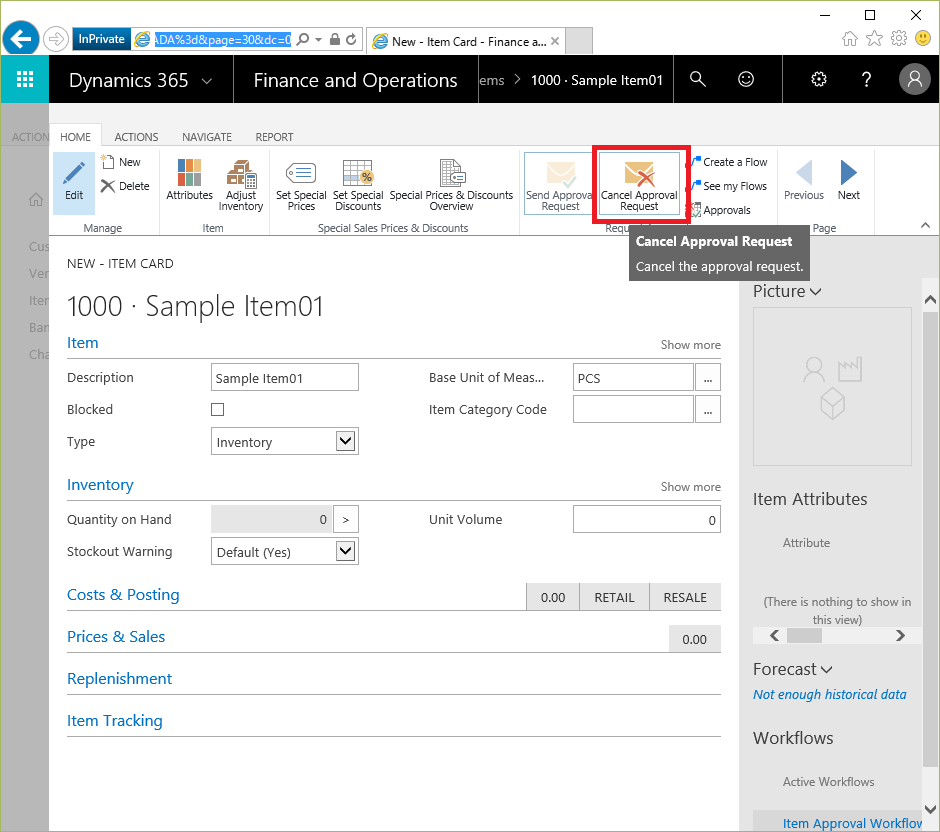Screen dimensions: 940x832
Task: Click Adjust Inventory in the ribbon
Action: [241, 185]
